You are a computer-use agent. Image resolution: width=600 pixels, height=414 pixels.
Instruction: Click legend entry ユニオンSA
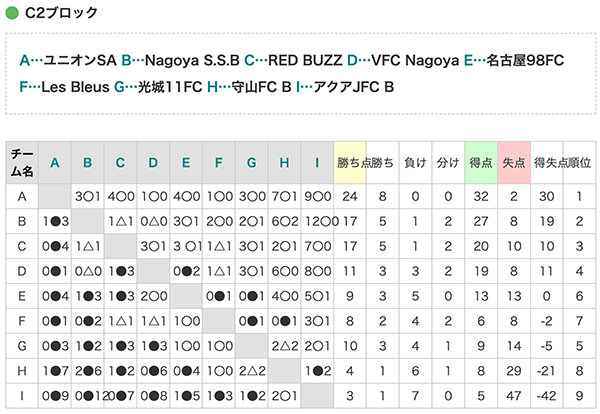(x=80, y=60)
